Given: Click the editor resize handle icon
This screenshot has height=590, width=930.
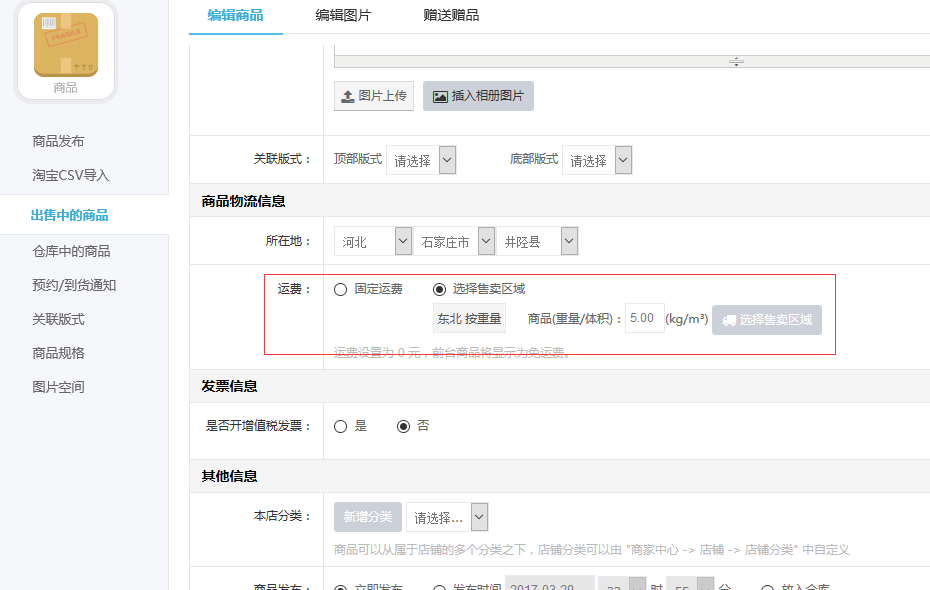Looking at the screenshot, I should pyautogui.click(x=736, y=62).
